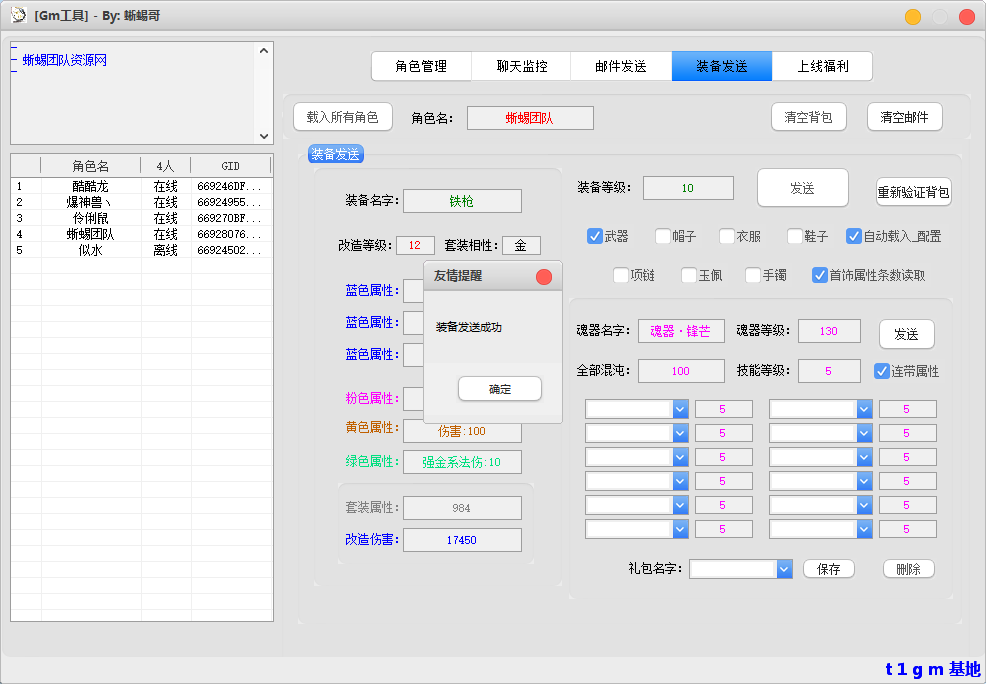Disable the 连带属性 checkbox

coord(882,371)
